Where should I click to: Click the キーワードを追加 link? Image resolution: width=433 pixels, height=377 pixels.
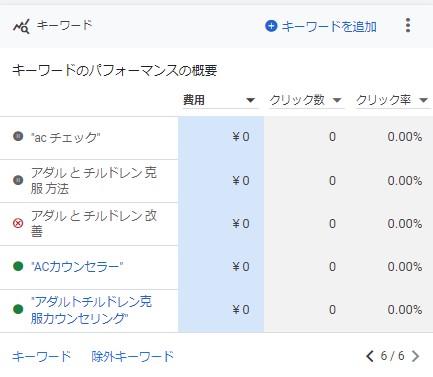pyautogui.click(x=329, y=26)
